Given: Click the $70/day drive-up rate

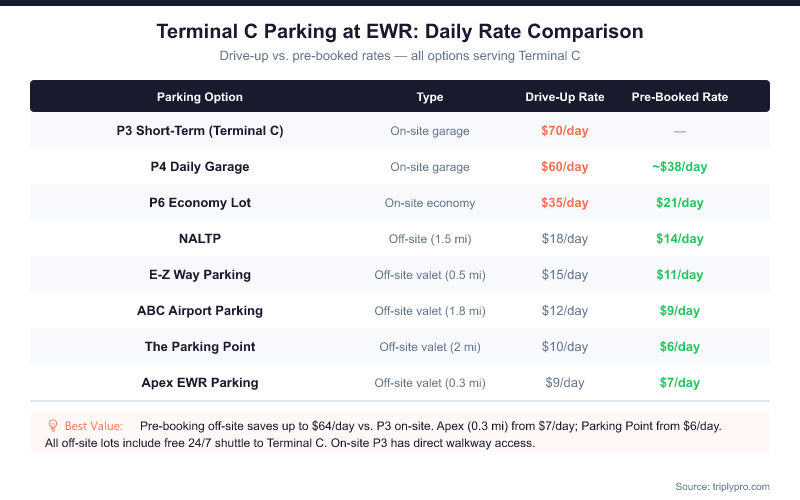Looking at the screenshot, I should pyautogui.click(x=565, y=131).
